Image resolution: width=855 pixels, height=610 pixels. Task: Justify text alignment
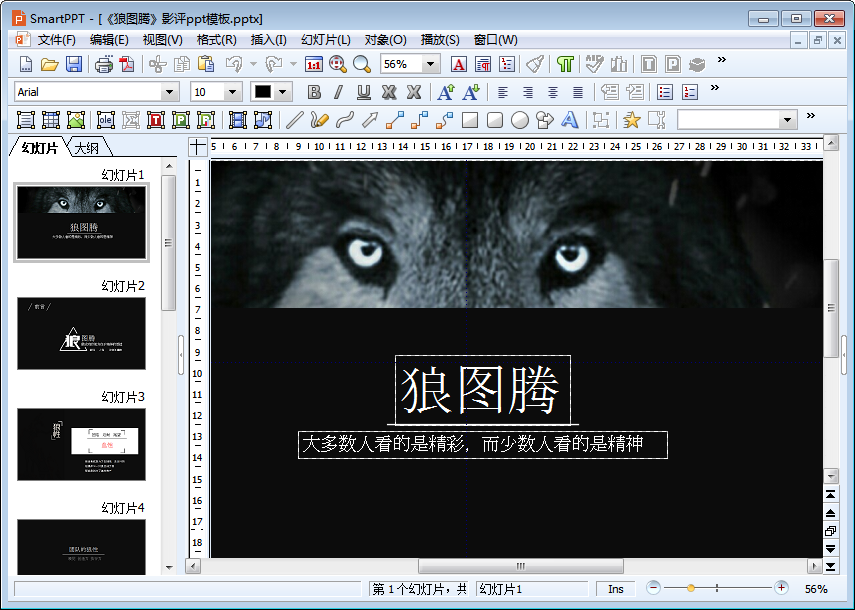[x=578, y=92]
